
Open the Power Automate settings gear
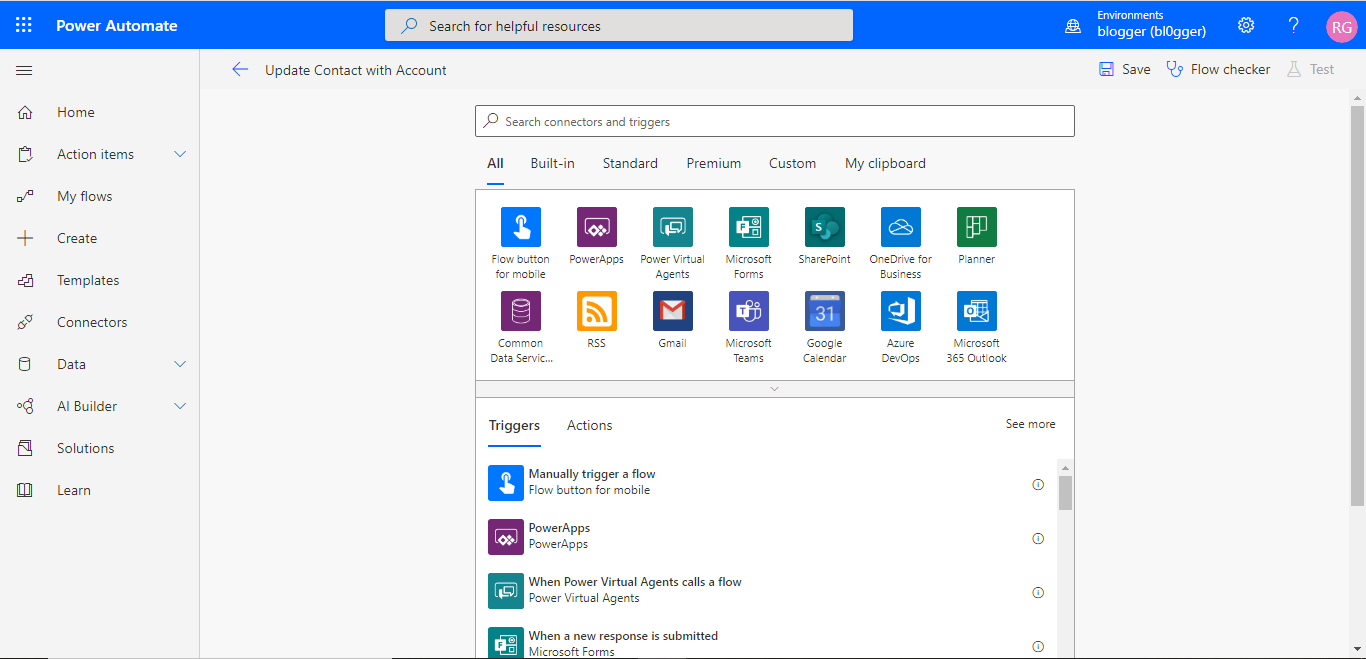coord(1245,24)
